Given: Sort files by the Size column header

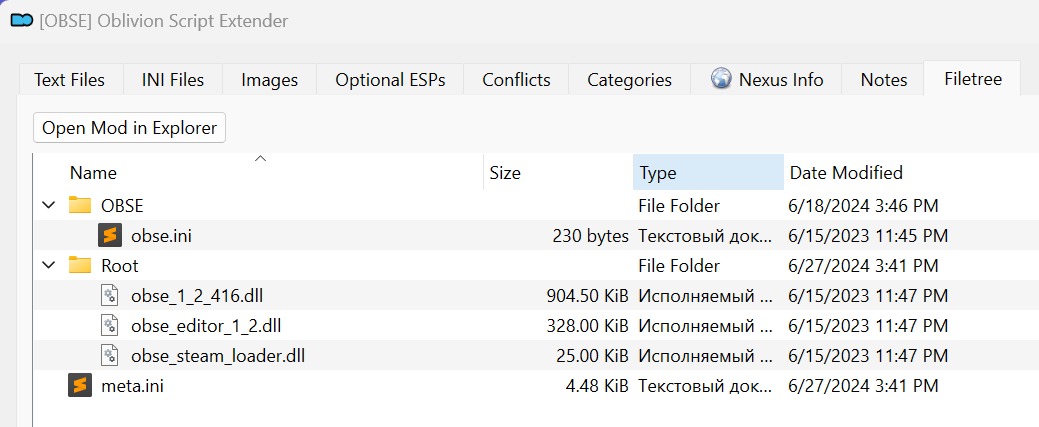Looking at the screenshot, I should [x=505, y=173].
